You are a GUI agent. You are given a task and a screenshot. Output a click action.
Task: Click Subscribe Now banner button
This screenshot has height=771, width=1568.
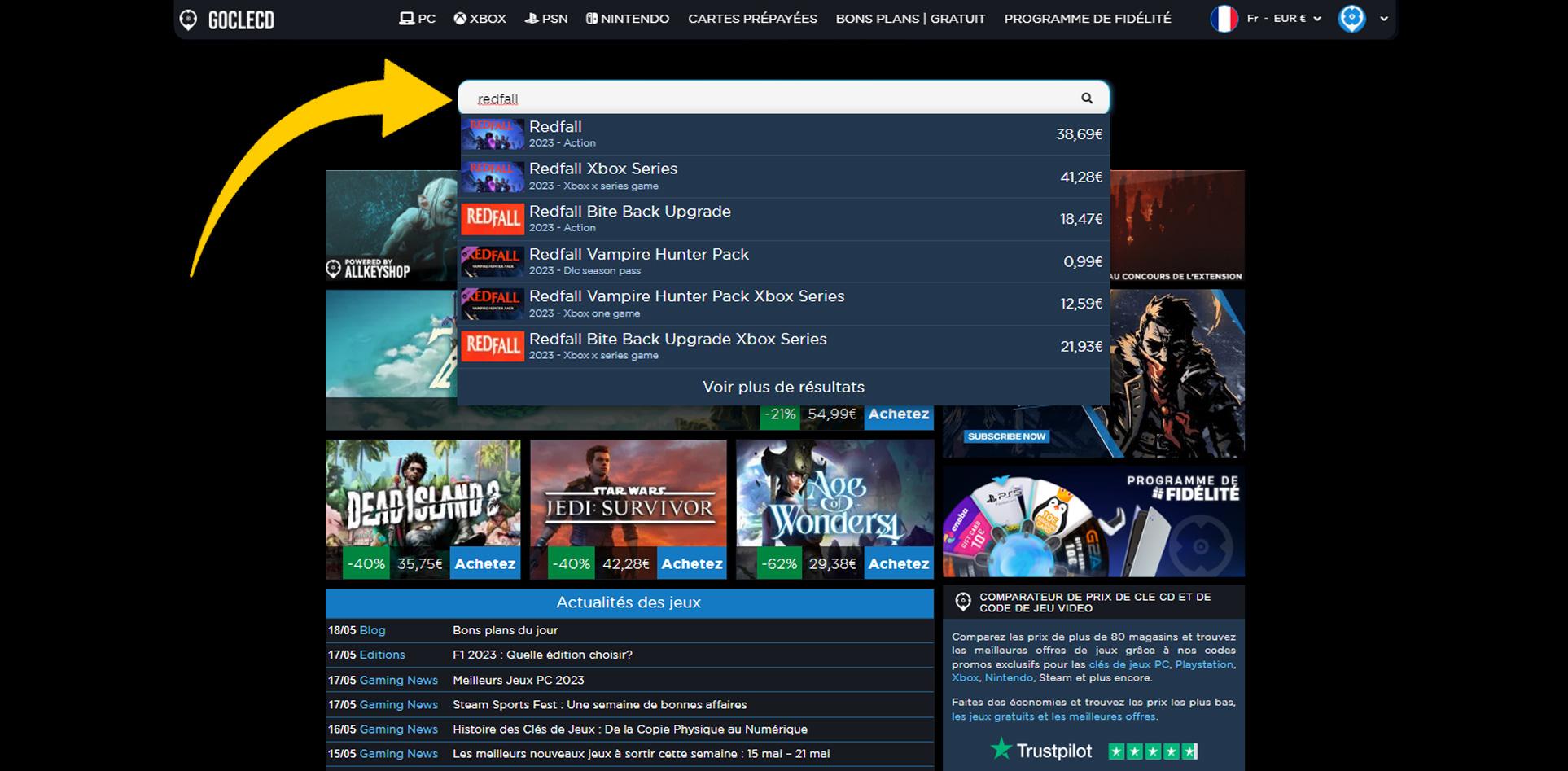[1007, 436]
